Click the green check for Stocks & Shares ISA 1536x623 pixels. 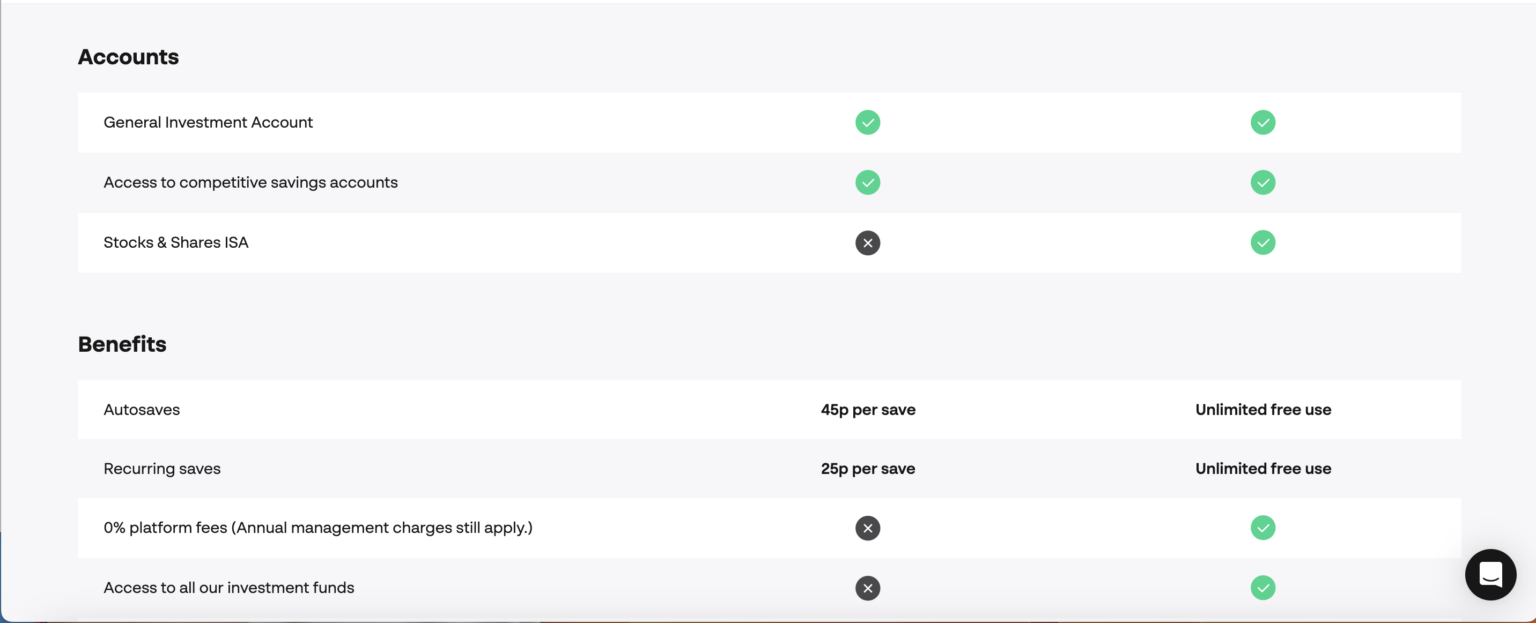(x=1263, y=242)
